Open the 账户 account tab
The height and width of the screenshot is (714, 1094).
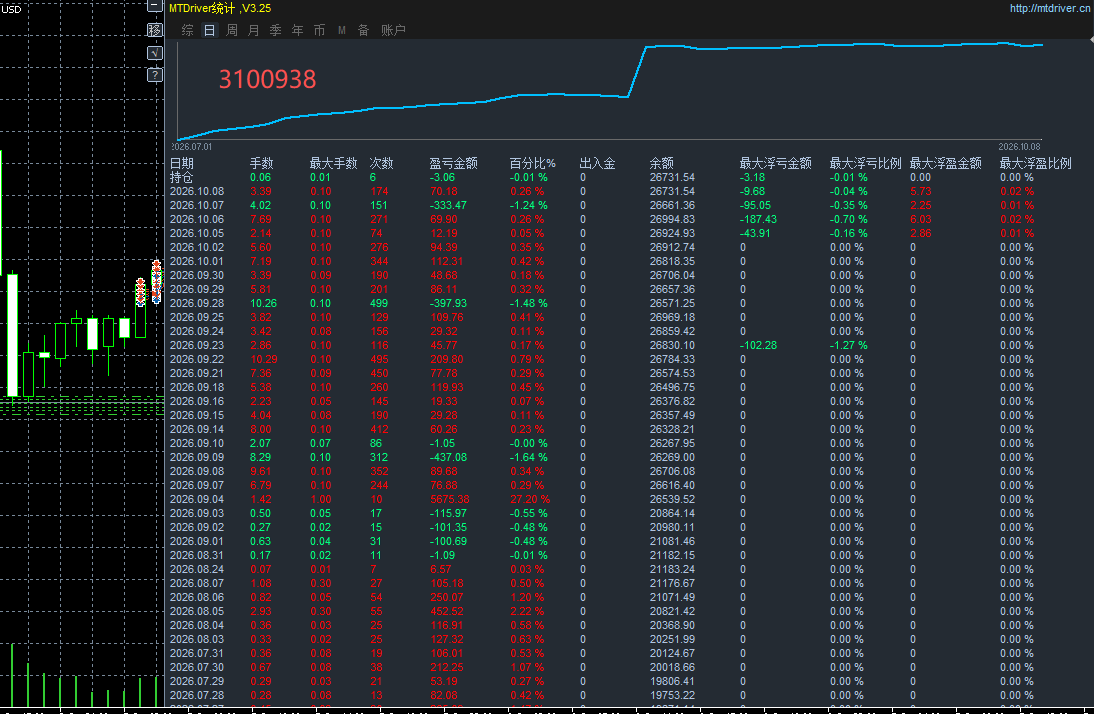[x=394, y=30]
